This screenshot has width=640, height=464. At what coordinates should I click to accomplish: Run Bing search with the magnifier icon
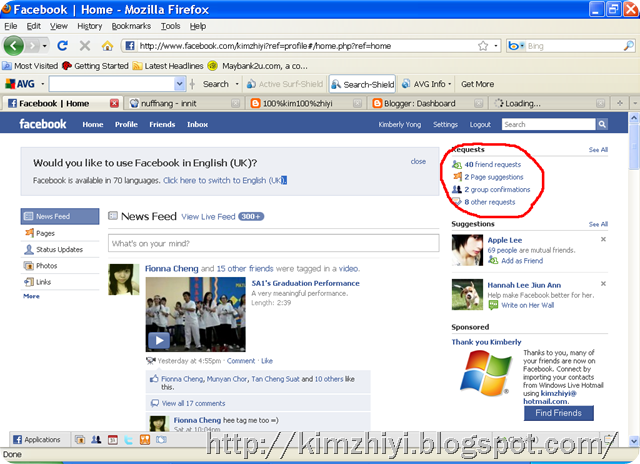629,46
